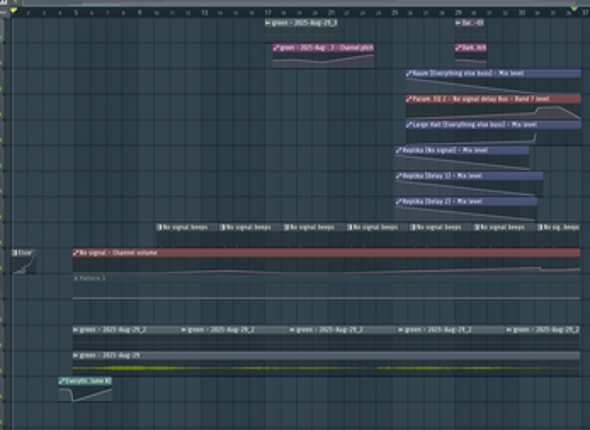Open automation icon of Raum Mix level clip
This screenshot has width=590, height=430.
(x=409, y=73)
